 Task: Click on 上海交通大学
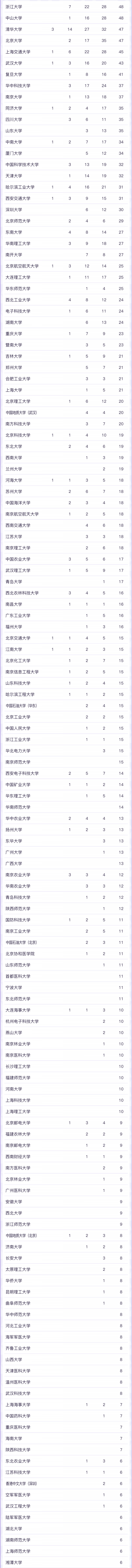click(18, 52)
